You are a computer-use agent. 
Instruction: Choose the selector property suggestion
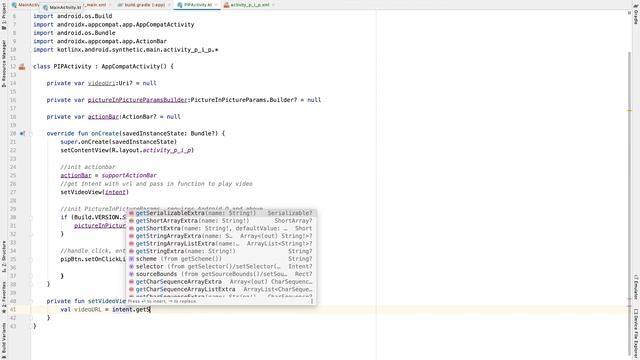tap(221, 267)
